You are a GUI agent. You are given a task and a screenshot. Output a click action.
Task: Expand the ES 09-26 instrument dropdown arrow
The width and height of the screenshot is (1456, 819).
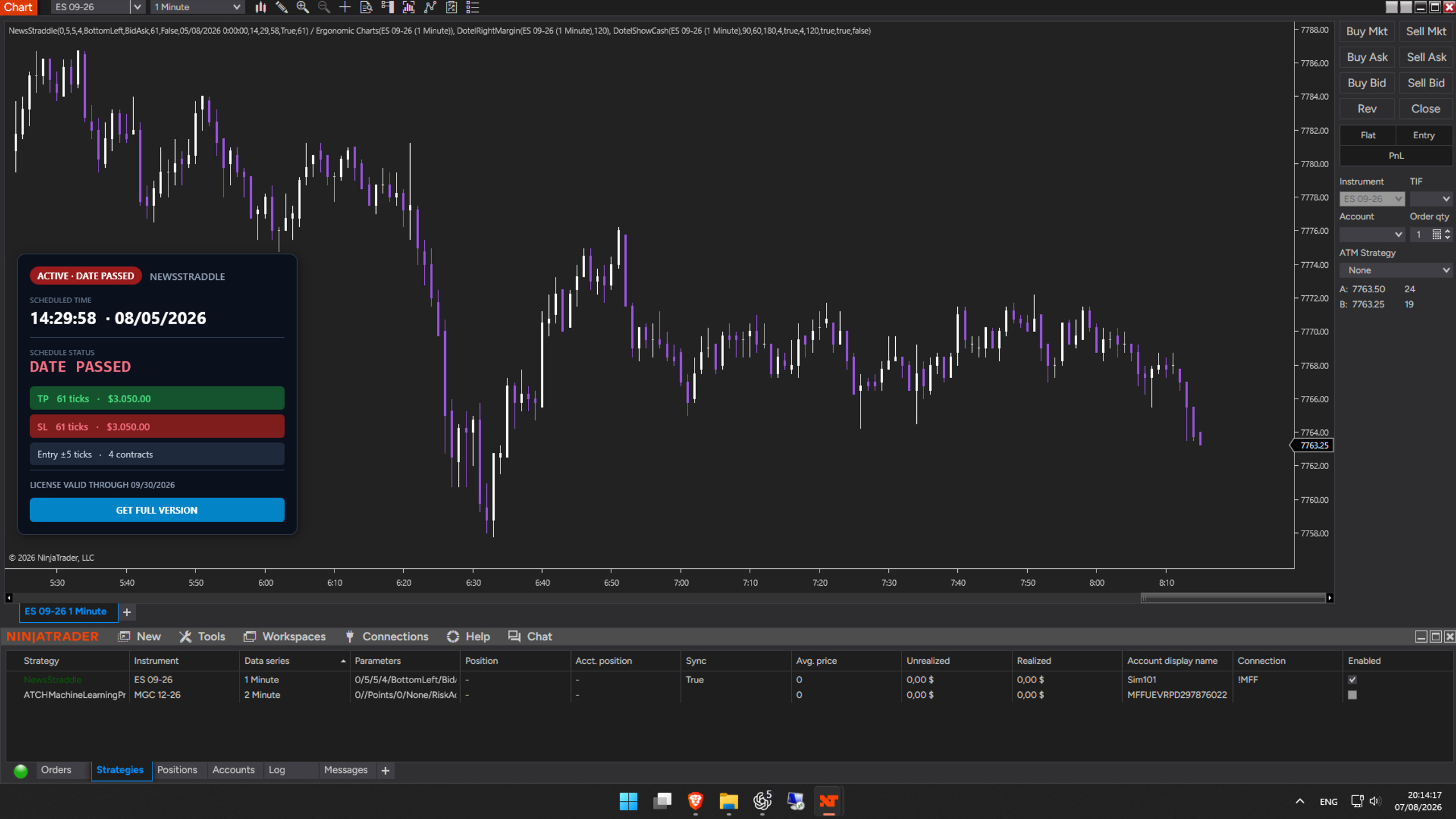(137, 7)
